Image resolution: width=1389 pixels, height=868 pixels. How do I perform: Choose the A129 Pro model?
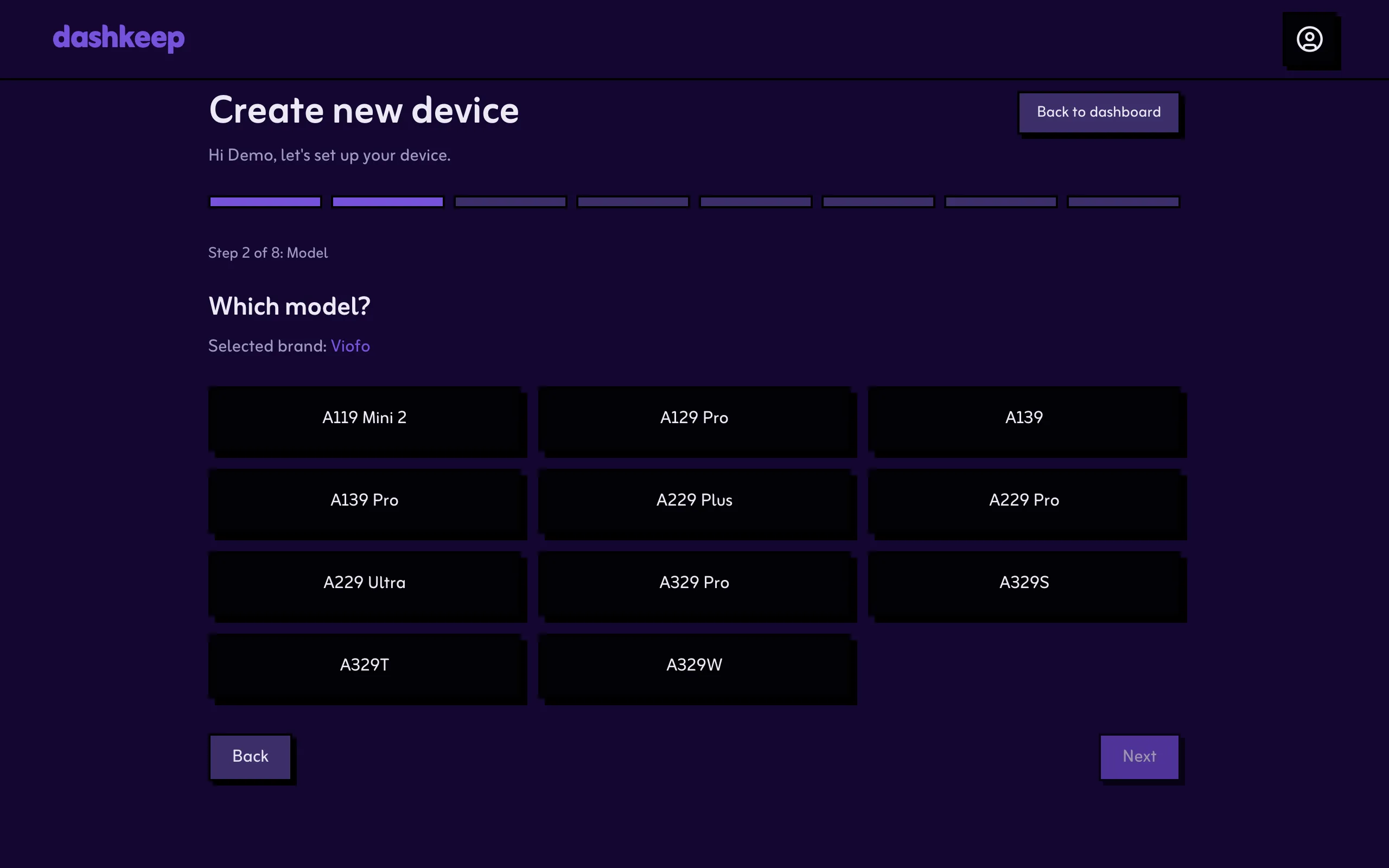point(694,418)
